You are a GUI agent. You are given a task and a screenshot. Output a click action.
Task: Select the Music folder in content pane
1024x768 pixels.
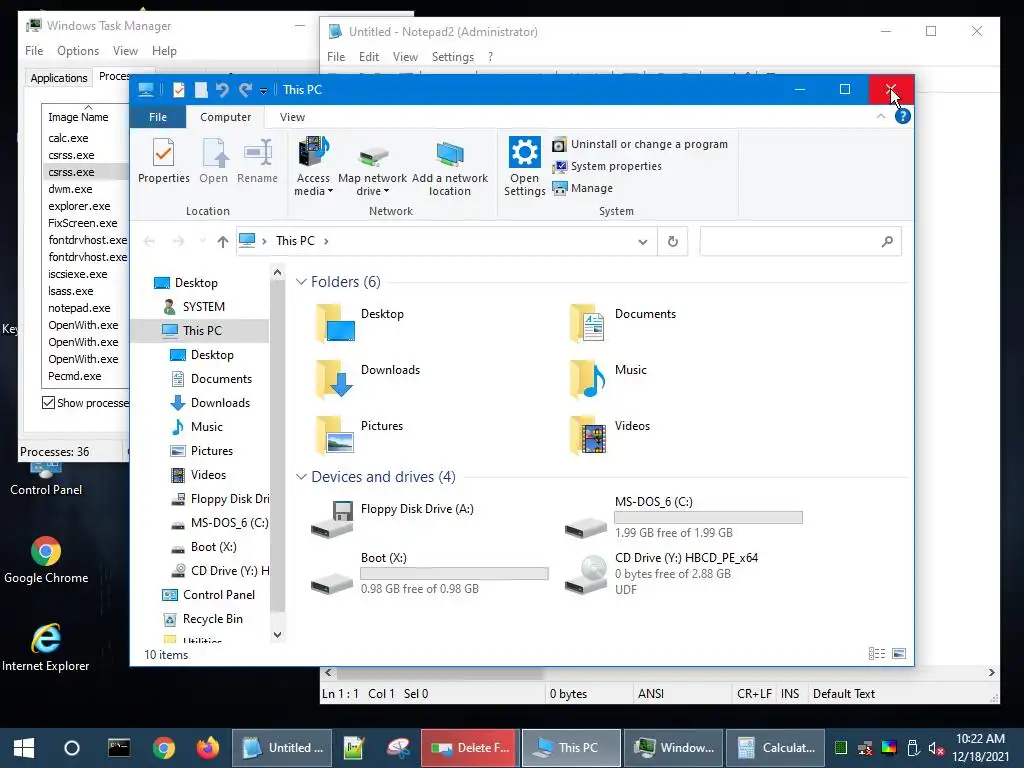[607, 379]
